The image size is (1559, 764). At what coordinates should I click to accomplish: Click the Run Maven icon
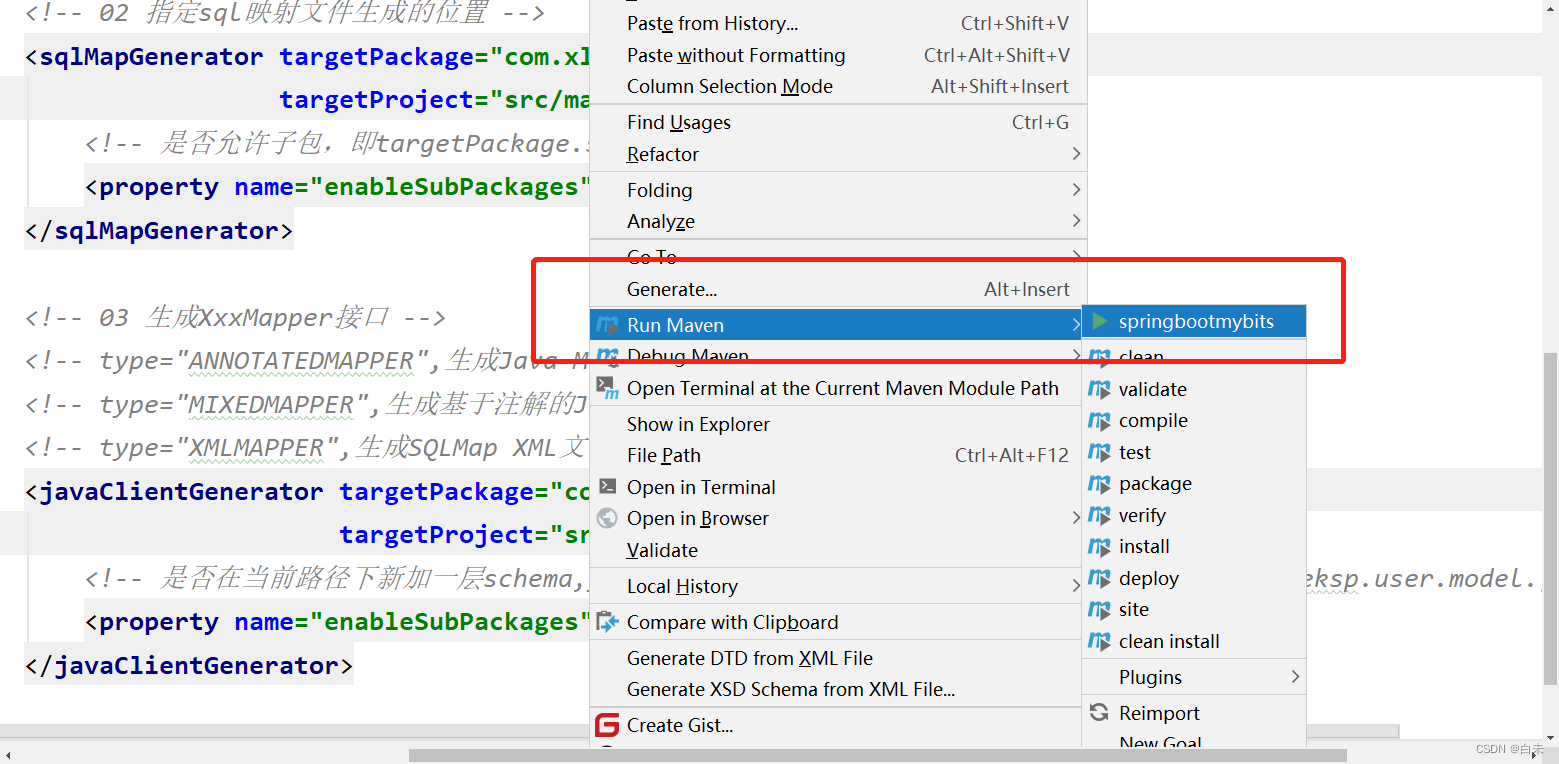click(x=608, y=324)
